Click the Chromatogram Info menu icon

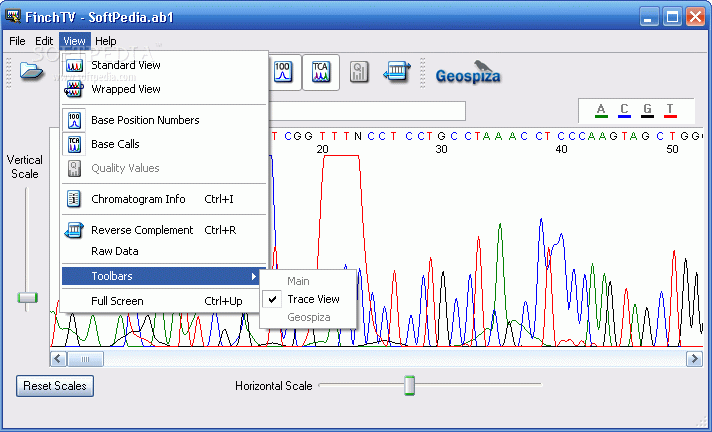(x=74, y=199)
